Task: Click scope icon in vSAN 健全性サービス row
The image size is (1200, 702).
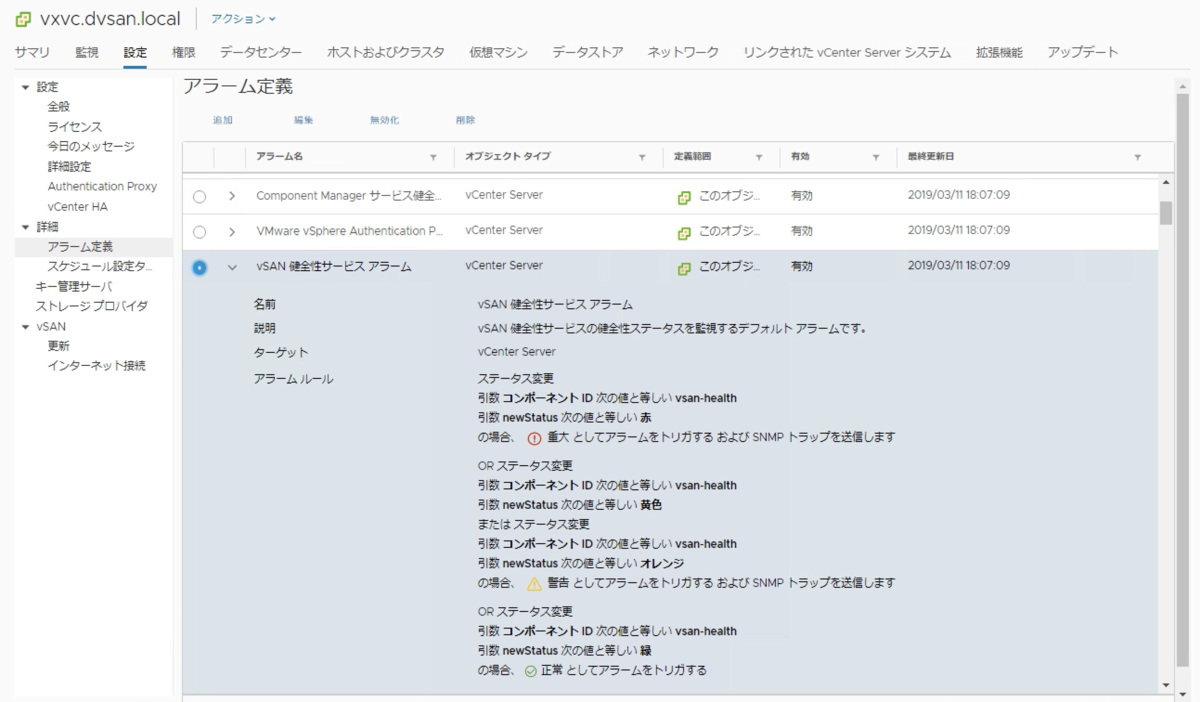Action: 684,268
